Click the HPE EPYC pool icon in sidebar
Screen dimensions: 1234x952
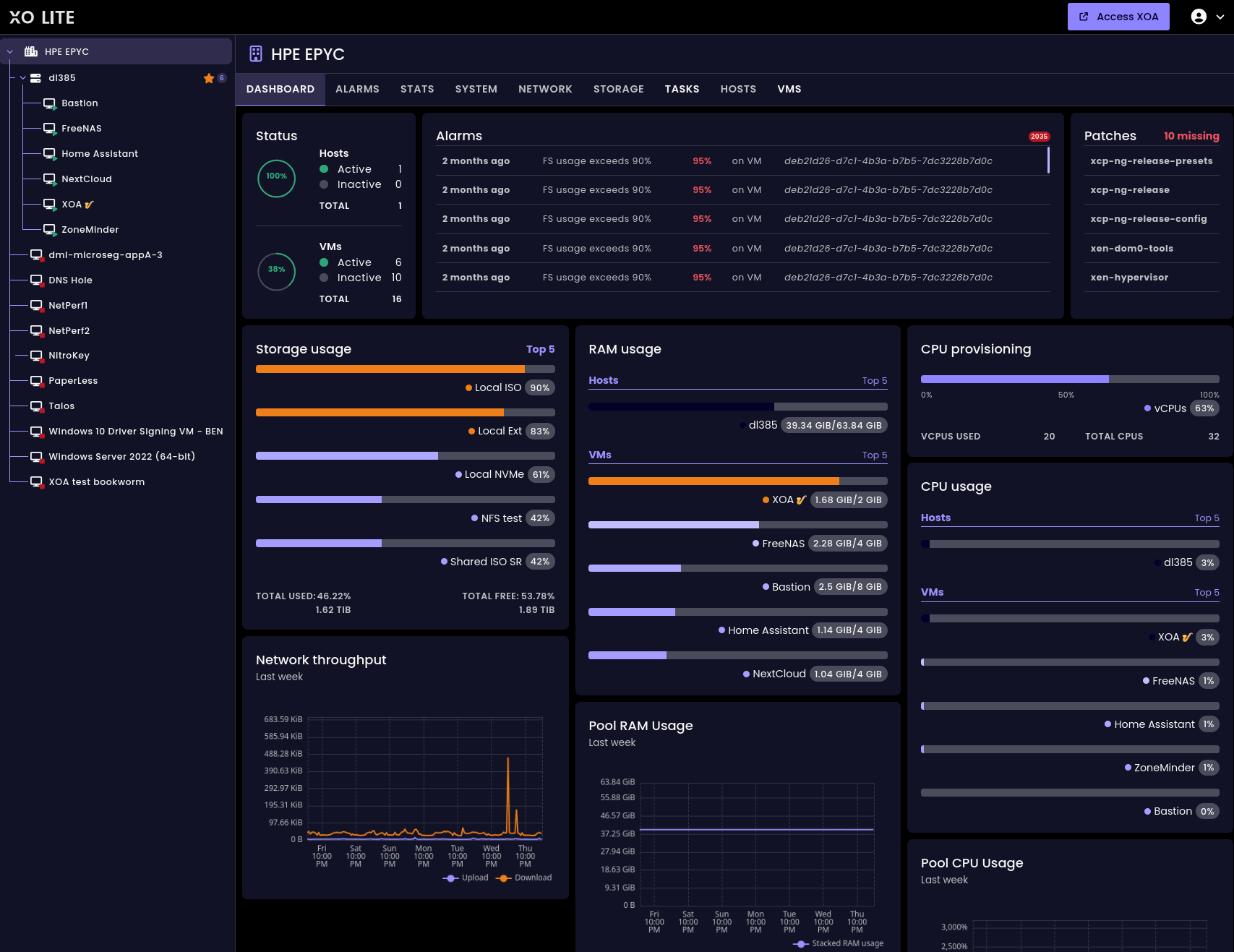(31, 51)
